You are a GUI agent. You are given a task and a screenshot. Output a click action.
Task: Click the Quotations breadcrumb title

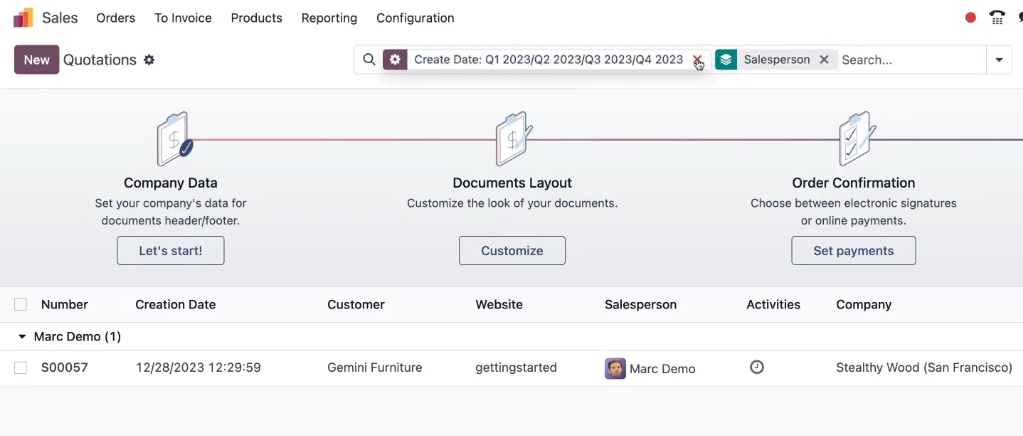tap(100, 60)
